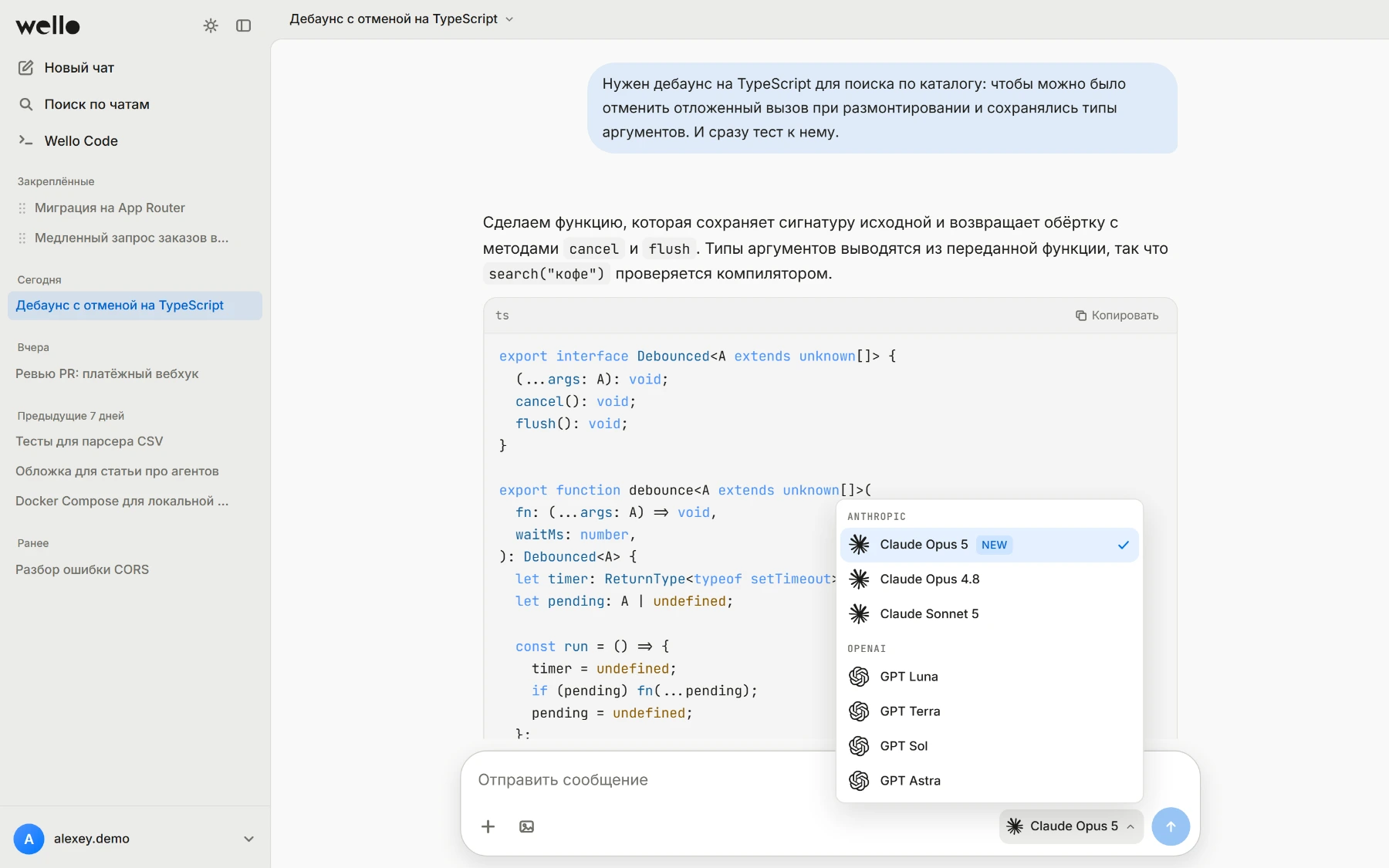Click the NEW badge on Claude Opus 5
Image resolution: width=1389 pixels, height=868 pixels.
[x=994, y=545]
